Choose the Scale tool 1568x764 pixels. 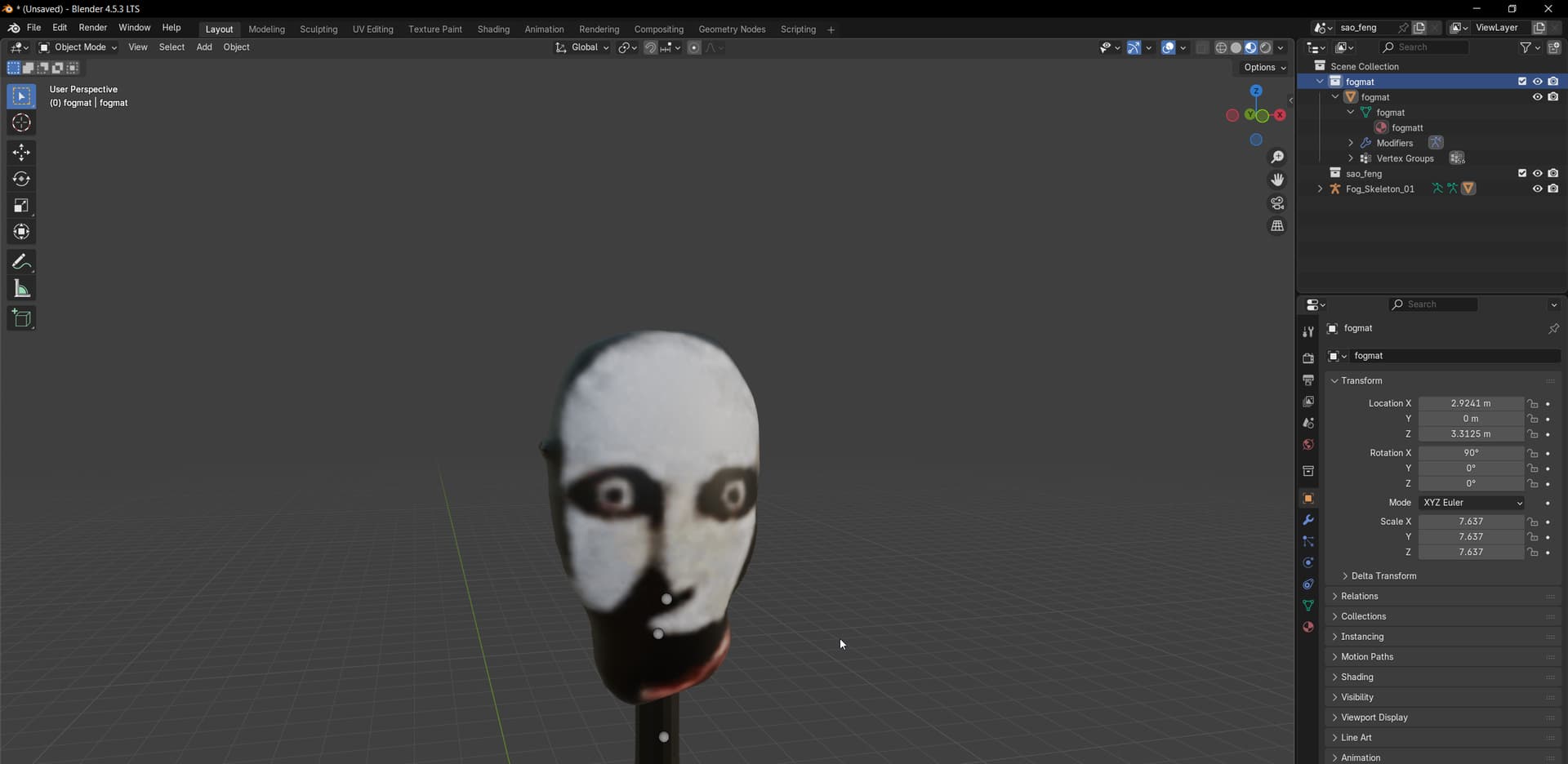(21, 206)
